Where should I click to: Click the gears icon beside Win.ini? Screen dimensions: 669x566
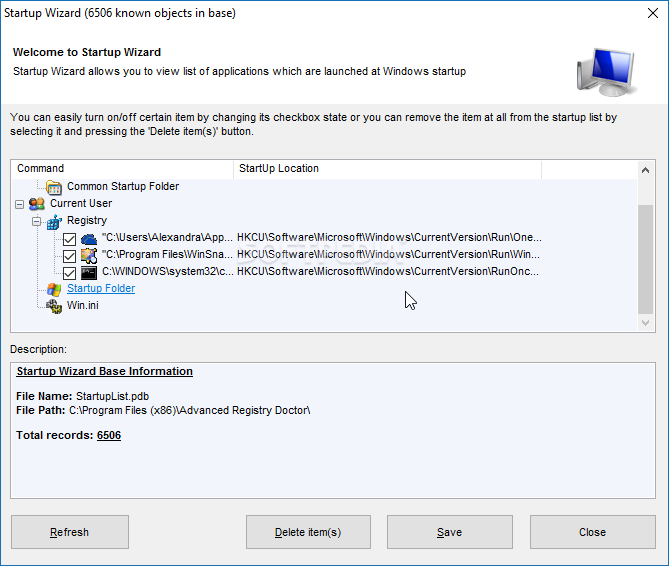54,306
